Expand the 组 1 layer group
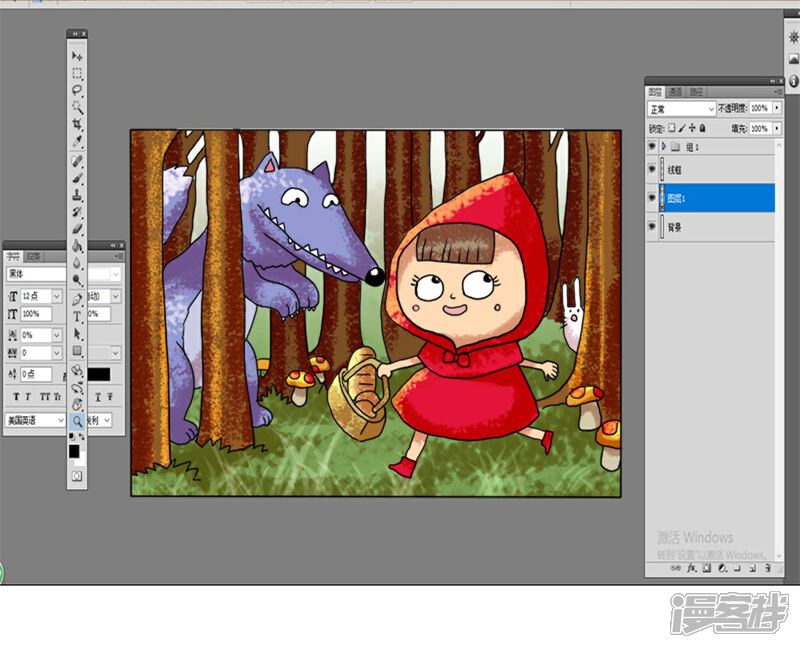 click(x=663, y=146)
